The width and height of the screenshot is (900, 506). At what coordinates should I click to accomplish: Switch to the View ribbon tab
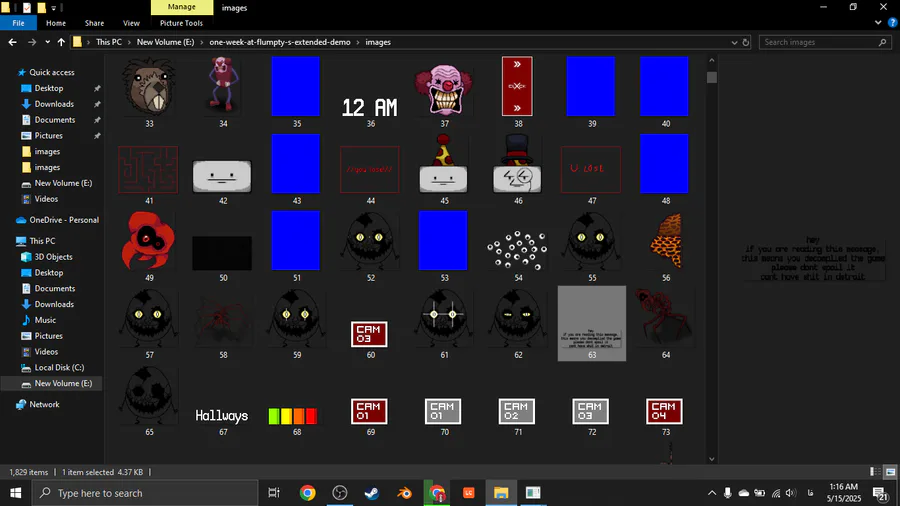click(x=131, y=23)
